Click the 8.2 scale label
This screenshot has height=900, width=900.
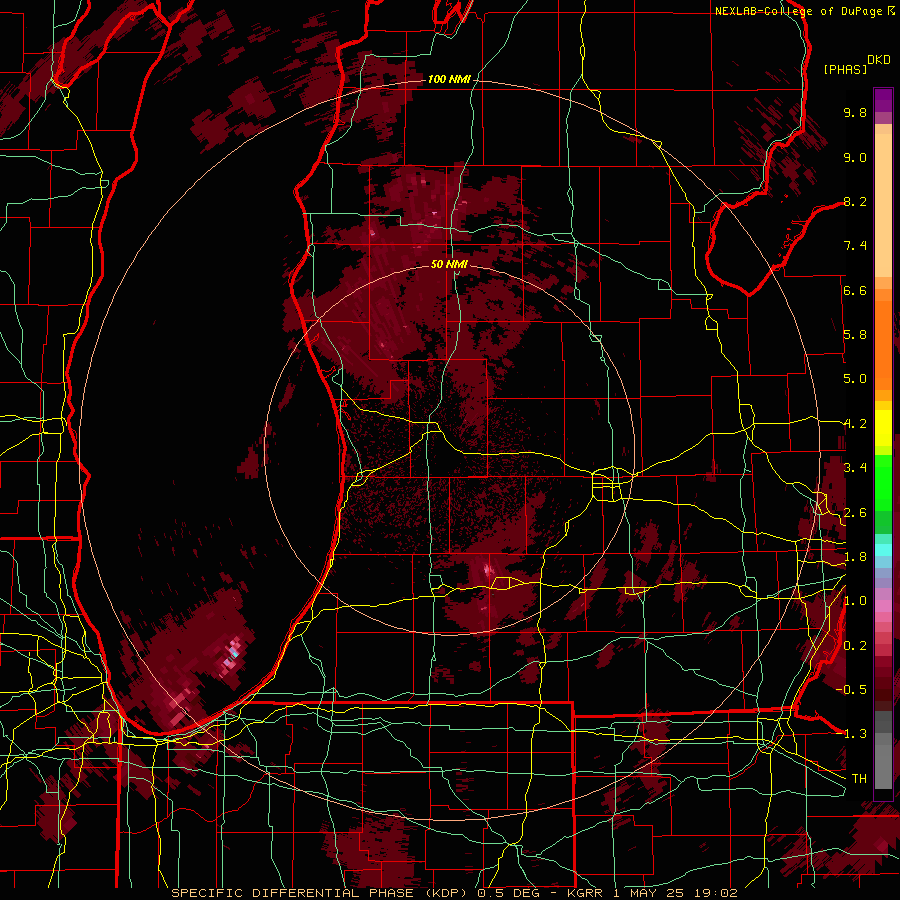855,201
